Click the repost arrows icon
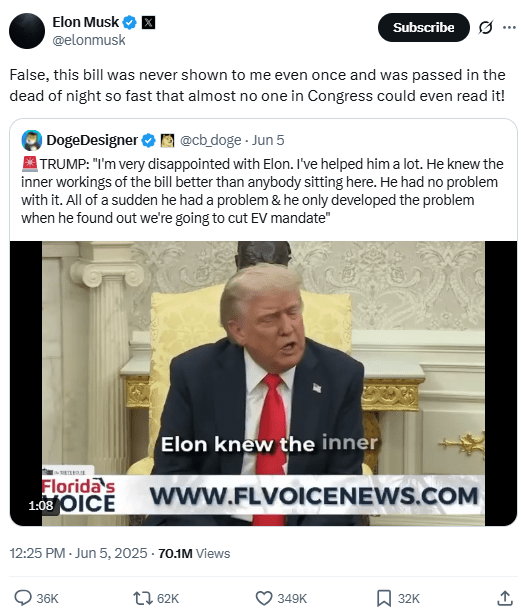Viewport: 521px width, 615px height. click(x=142, y=599)
